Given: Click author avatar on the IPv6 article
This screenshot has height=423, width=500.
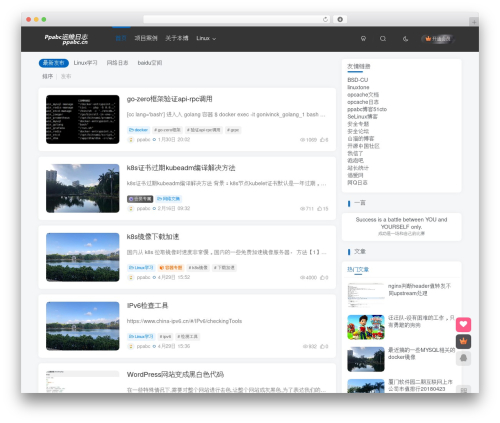Looking at the screenshot, I should 131,346.
